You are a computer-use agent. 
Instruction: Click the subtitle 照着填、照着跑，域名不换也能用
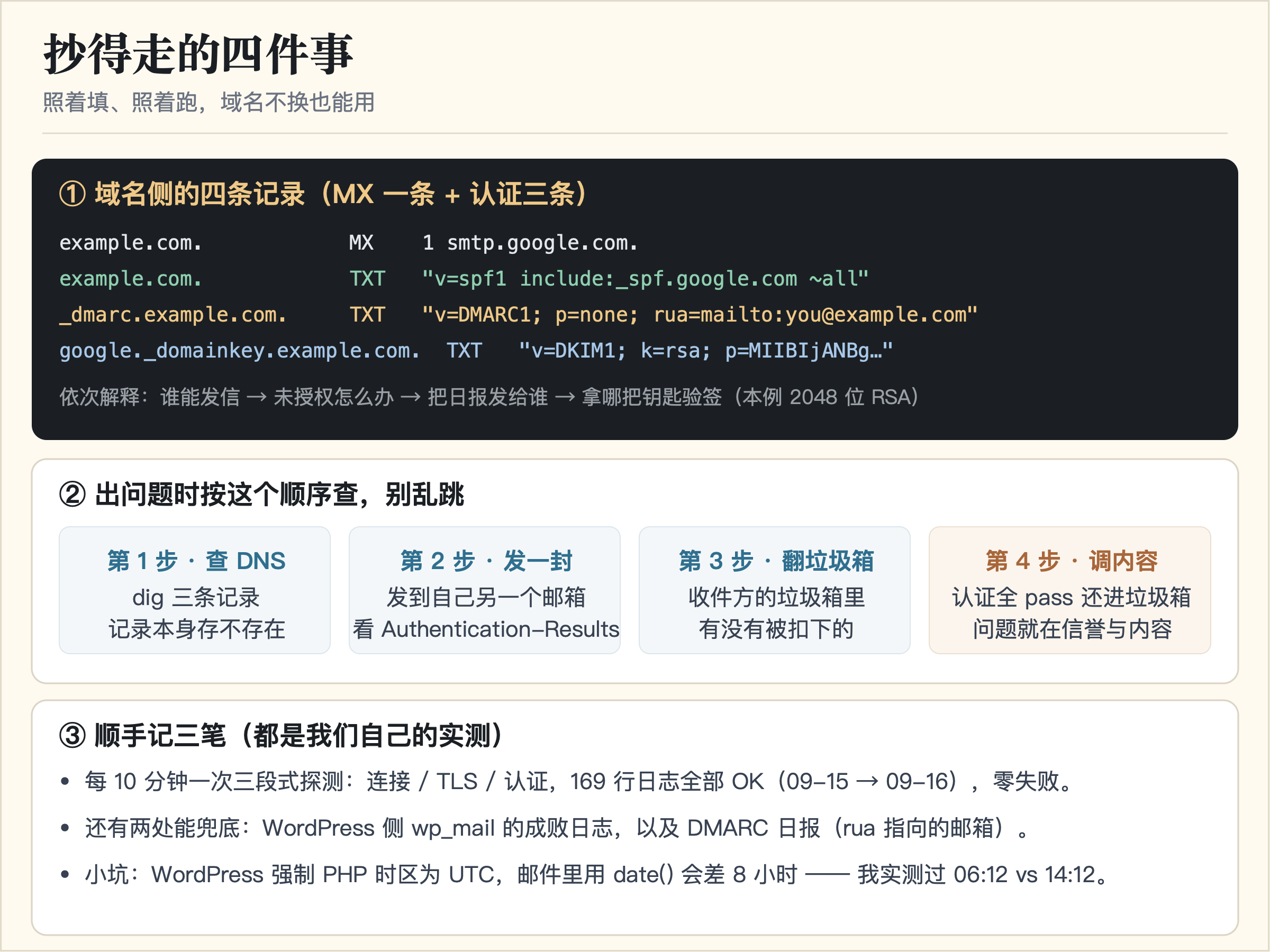coord(209,102)
